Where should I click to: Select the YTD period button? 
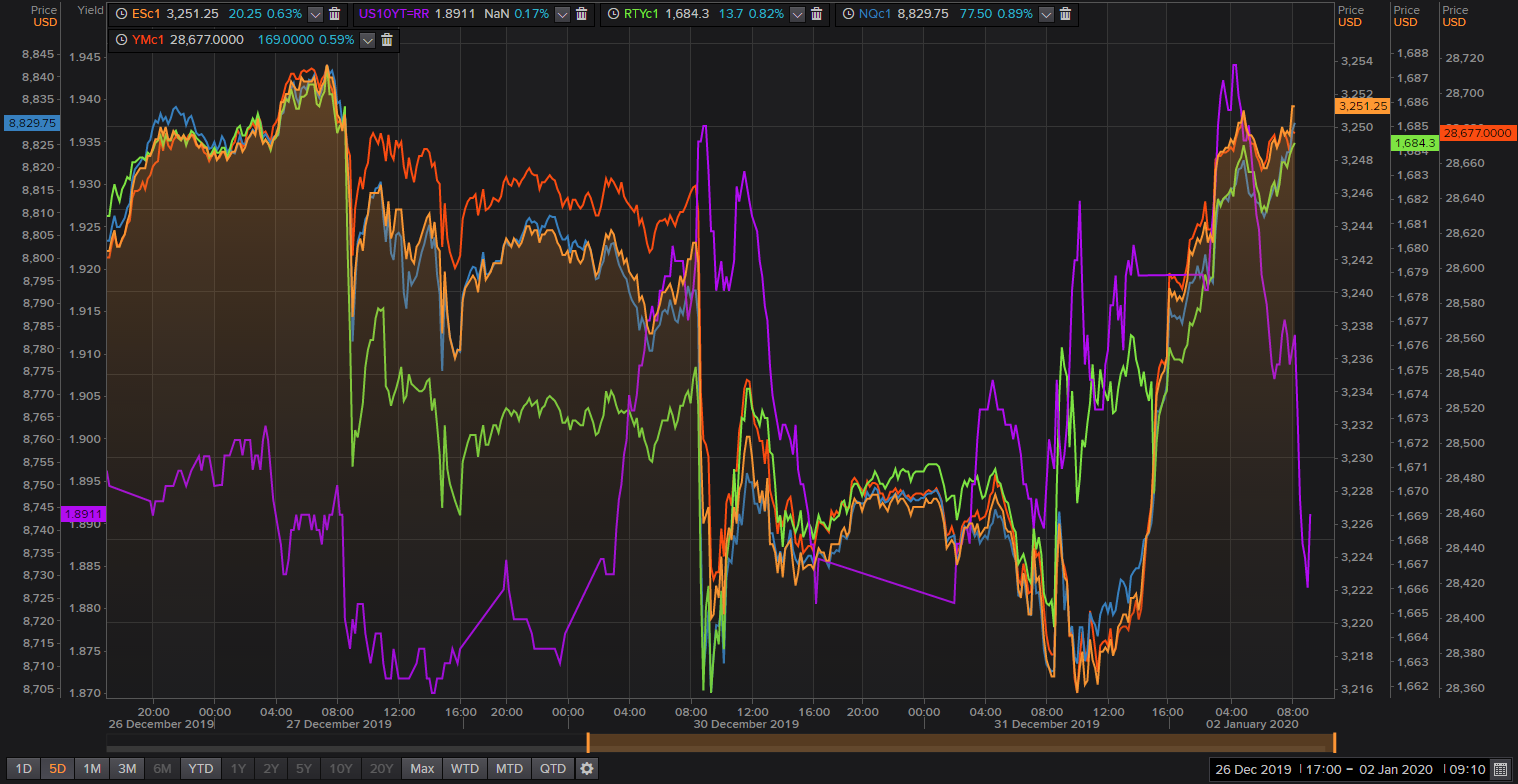coord(201,768)
